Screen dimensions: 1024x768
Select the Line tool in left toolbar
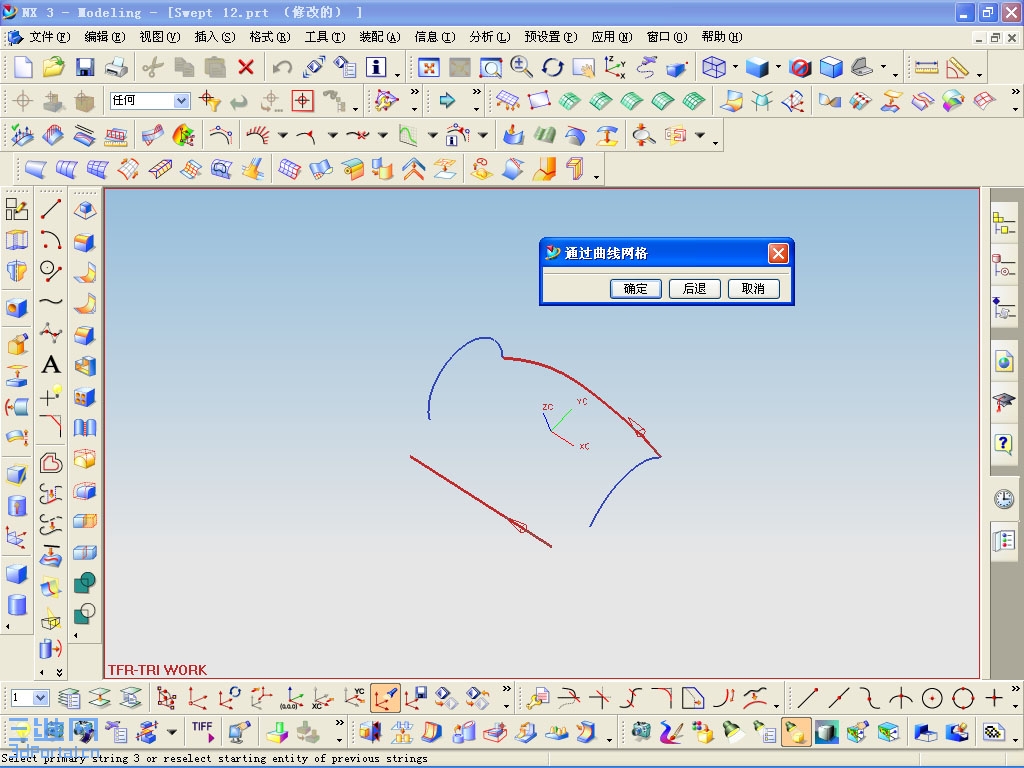(51, 210)
